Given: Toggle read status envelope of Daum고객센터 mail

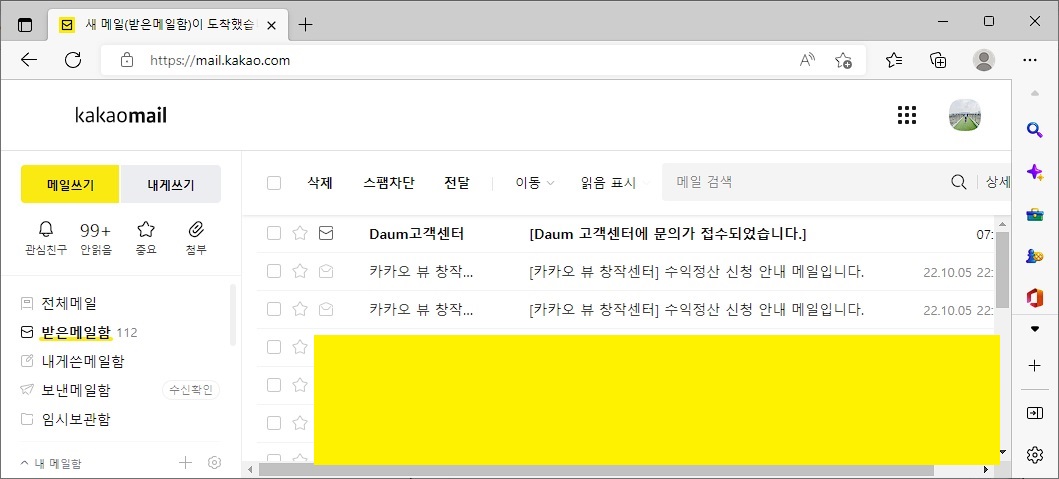Looking at the screenshot, I should (326, 234).
